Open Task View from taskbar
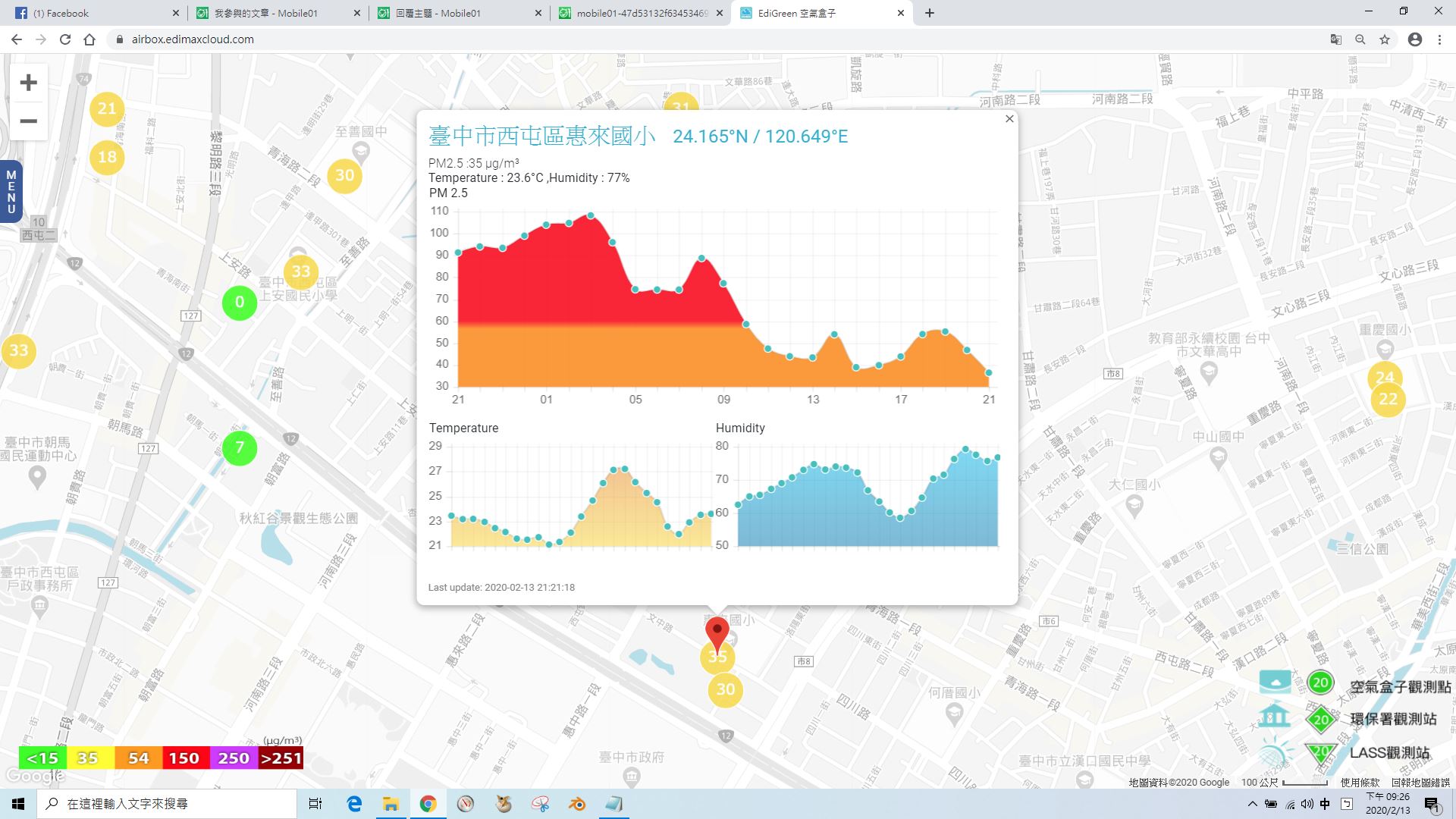Screen dimensions: 1456x819 [x=315, y=804]
